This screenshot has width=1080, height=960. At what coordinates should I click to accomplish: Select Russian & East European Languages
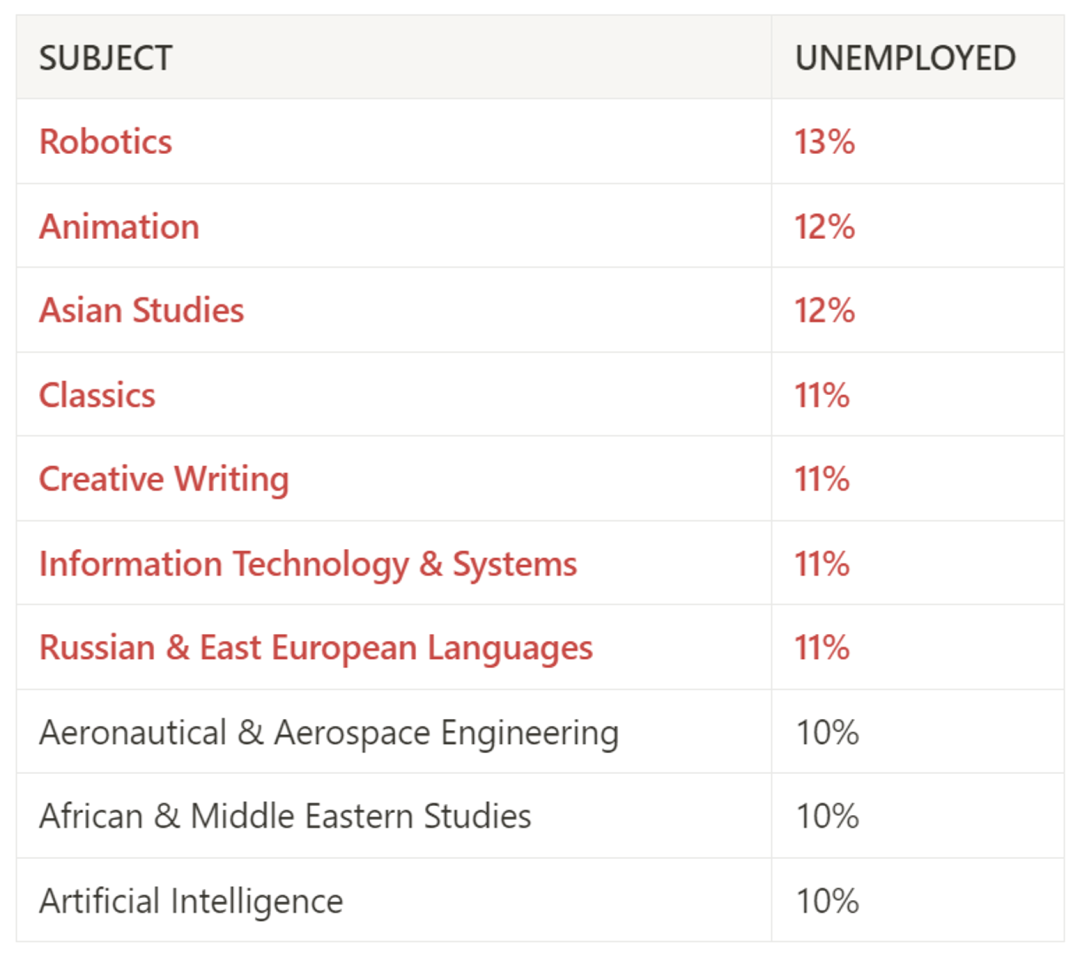[x=315, y=648]
